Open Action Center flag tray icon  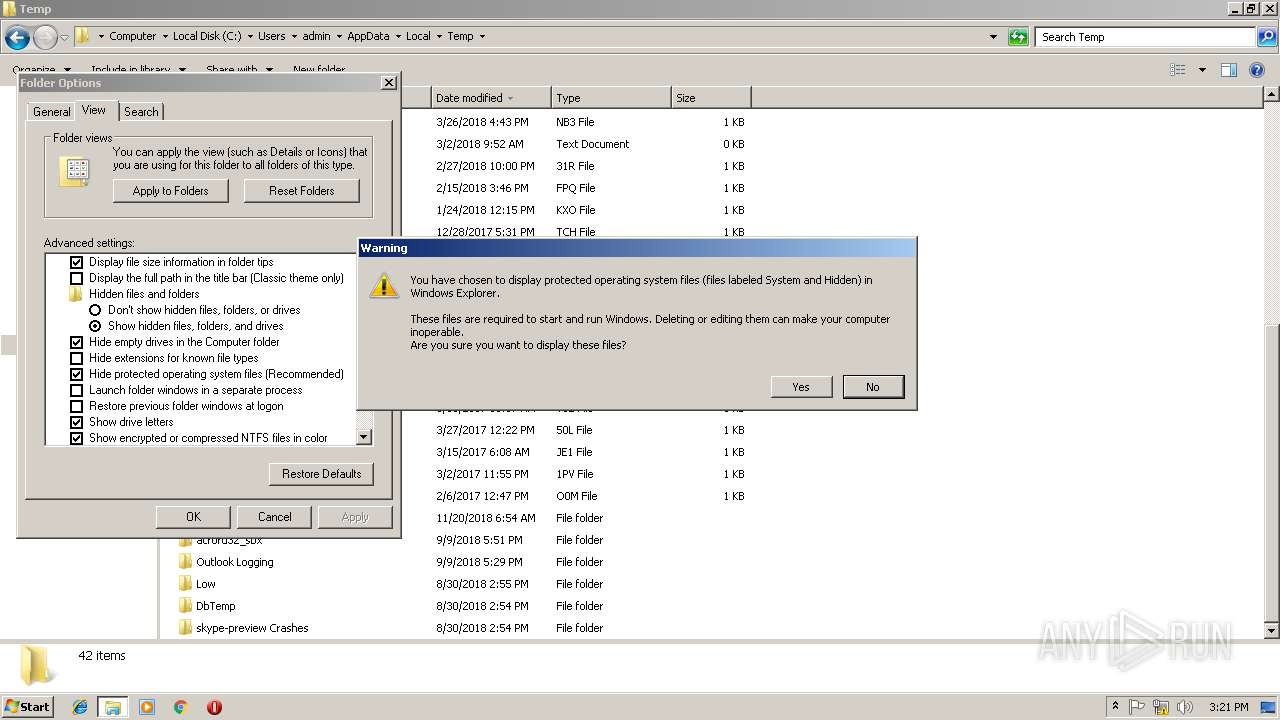click(x=1139, y=707)
